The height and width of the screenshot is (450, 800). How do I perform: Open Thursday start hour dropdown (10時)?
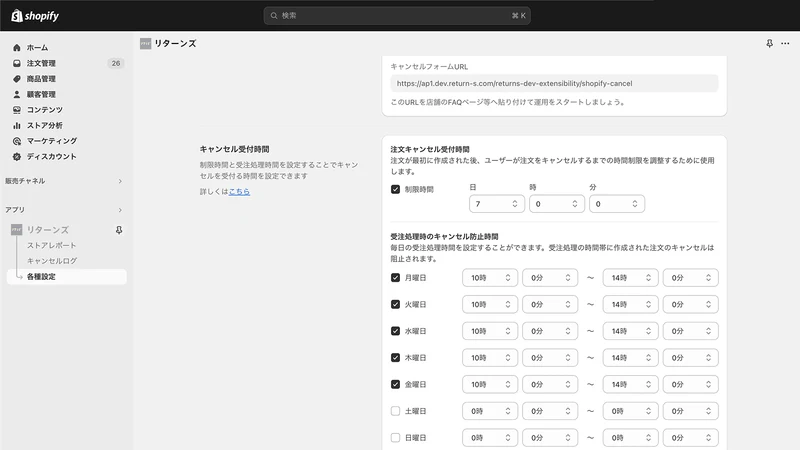click(490, 358)
